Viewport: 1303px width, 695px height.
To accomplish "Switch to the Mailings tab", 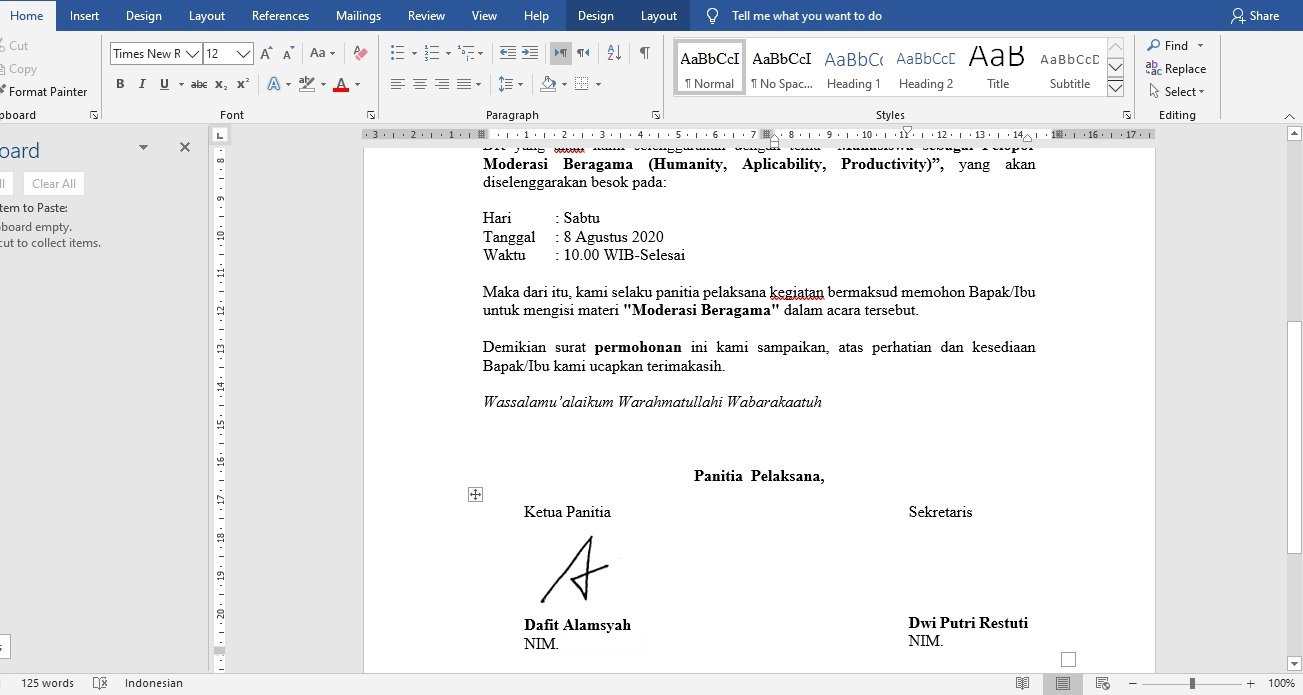I will click(358, 15).
